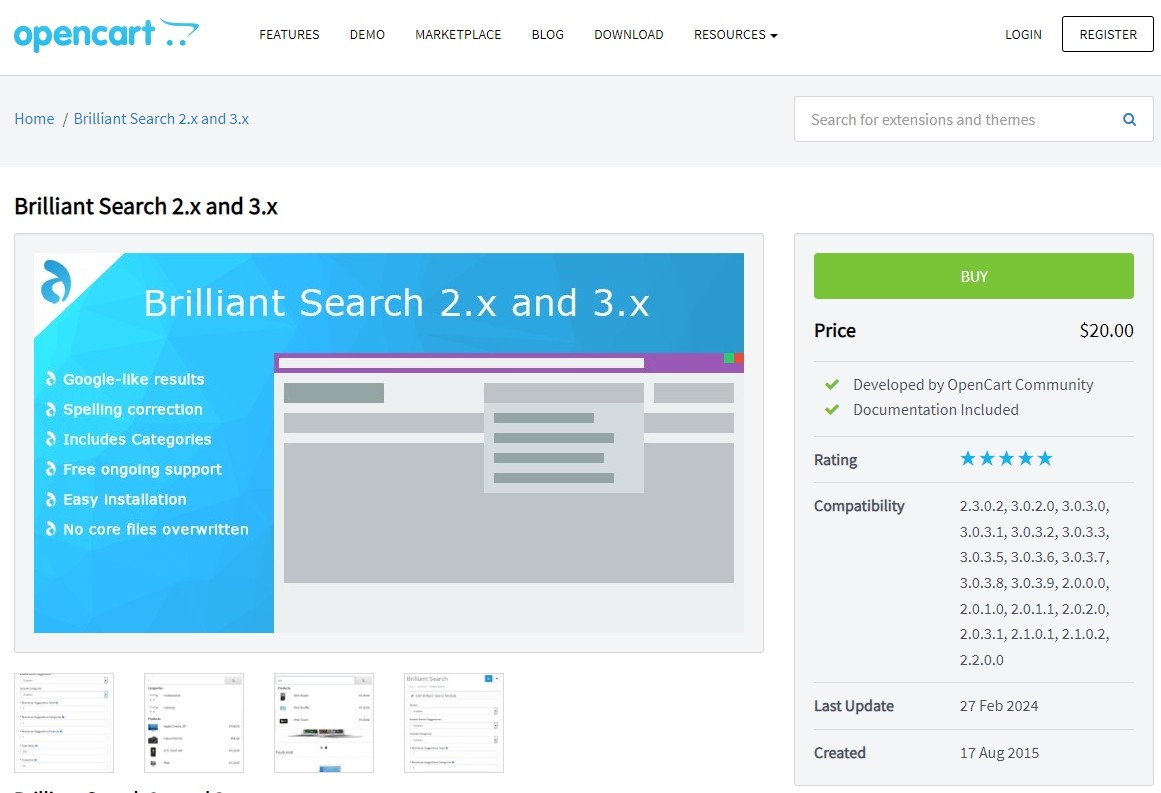Click the Last Update date 27 Feb 2024
The height and width of the screenshot is (793, 1161).
(x=999, y=706)
